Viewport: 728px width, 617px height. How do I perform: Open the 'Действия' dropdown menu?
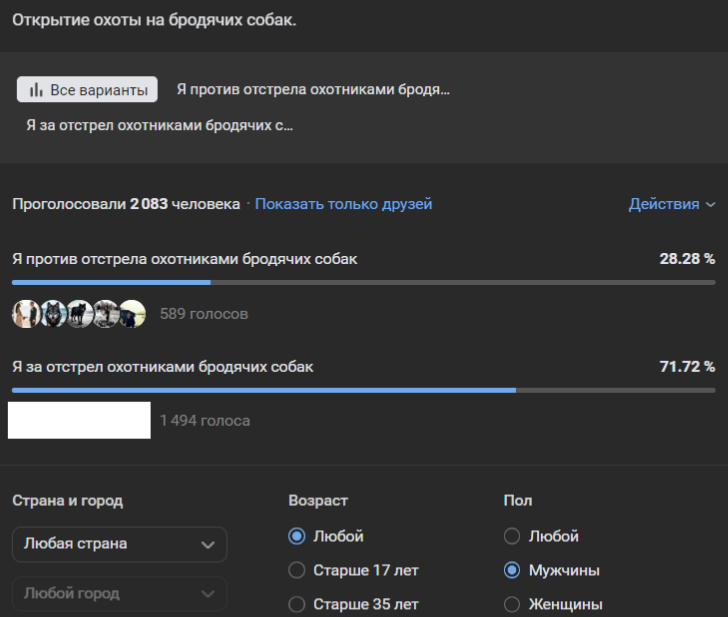(671, 204)
